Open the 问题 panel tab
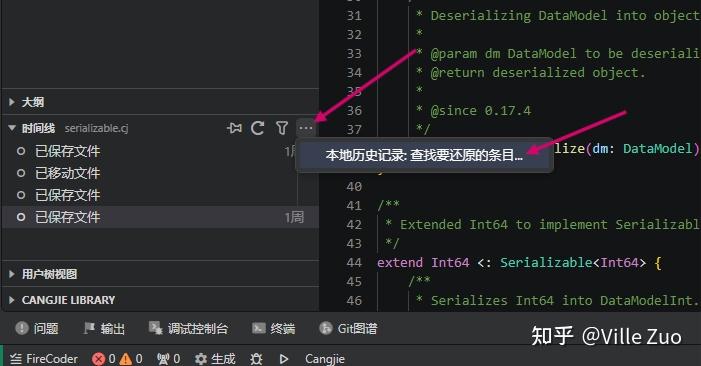Image resolution: width=701 pixels, height=366 pixels. pyautogui.click(x=37, y=328)
